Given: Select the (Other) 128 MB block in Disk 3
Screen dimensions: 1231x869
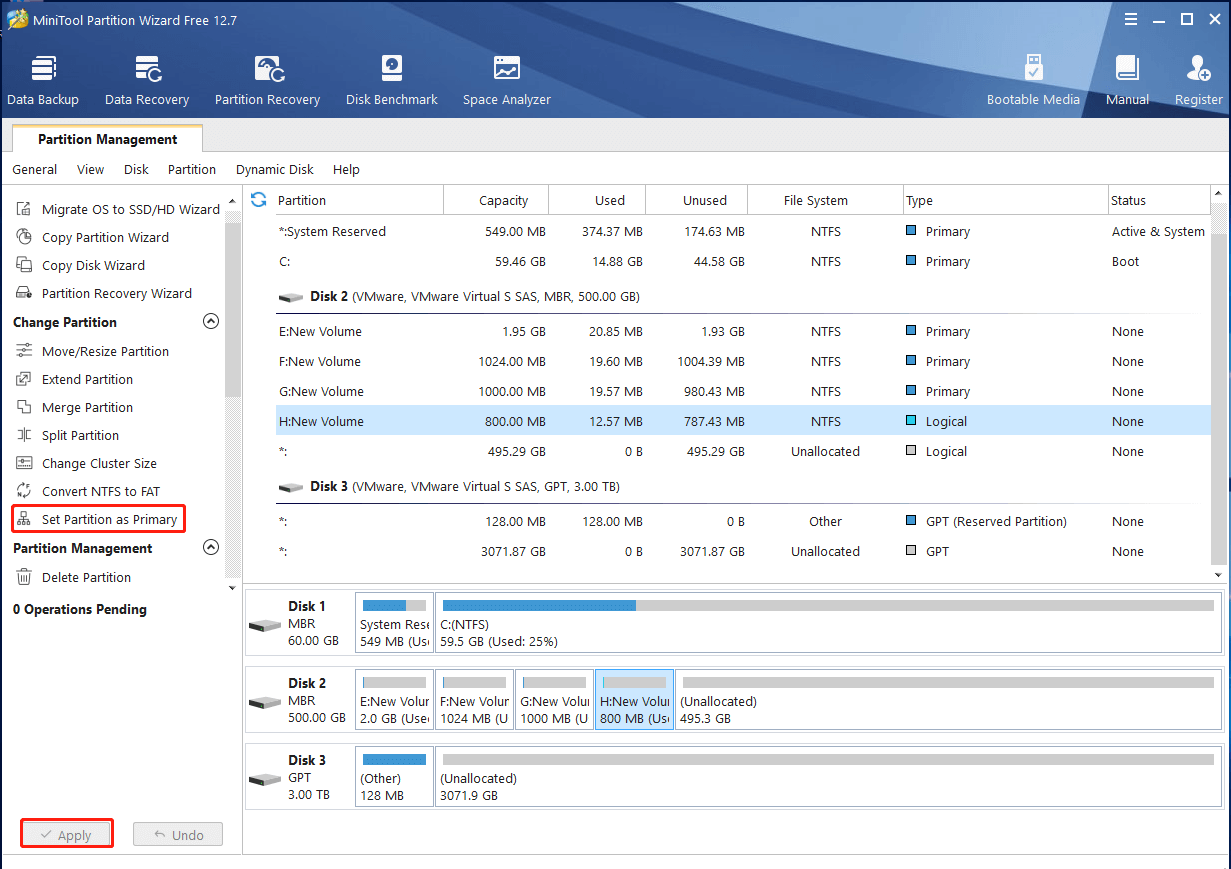Looking at the screenshot, I should pos(395,776).
